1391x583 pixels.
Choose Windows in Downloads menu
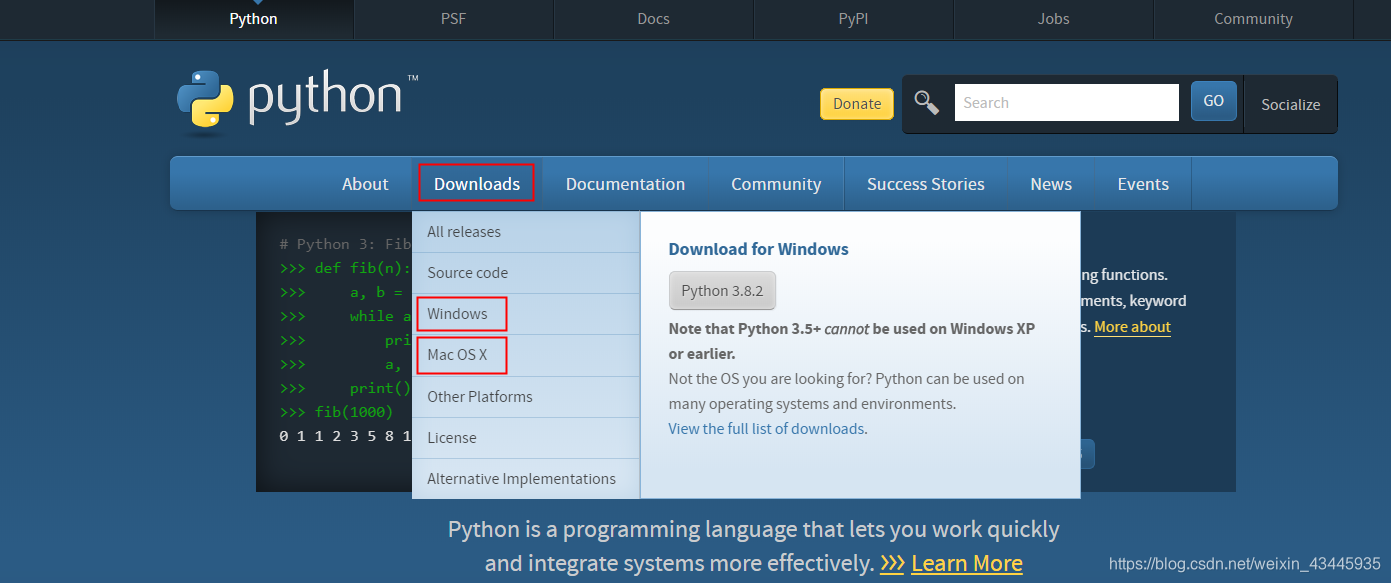pos(526,314)
